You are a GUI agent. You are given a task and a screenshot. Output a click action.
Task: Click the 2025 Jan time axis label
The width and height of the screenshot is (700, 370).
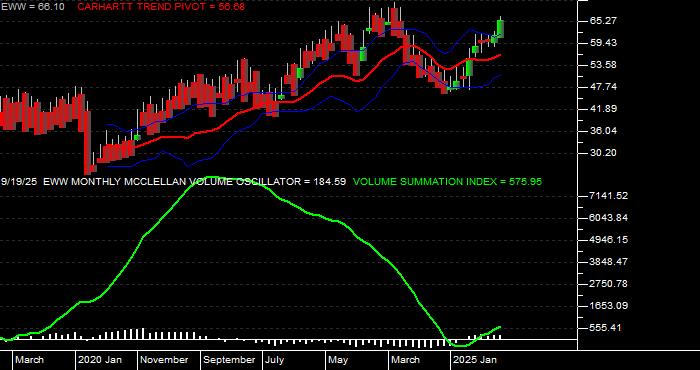coord(475,360)
